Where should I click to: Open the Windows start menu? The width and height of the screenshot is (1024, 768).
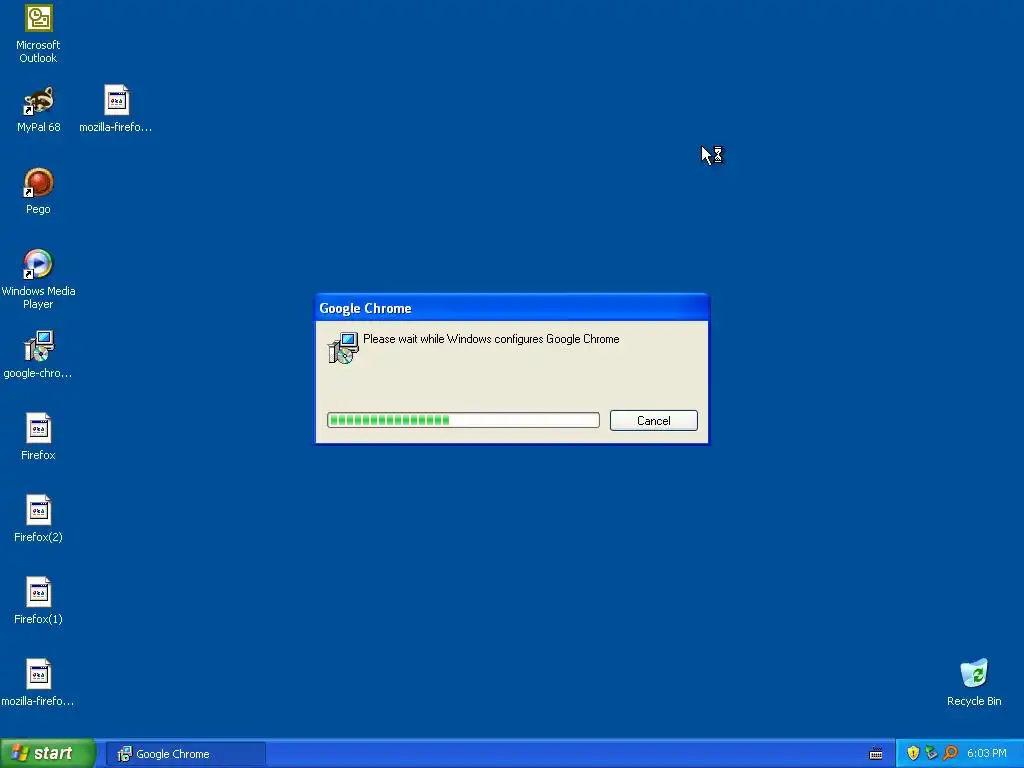point(47,753)
